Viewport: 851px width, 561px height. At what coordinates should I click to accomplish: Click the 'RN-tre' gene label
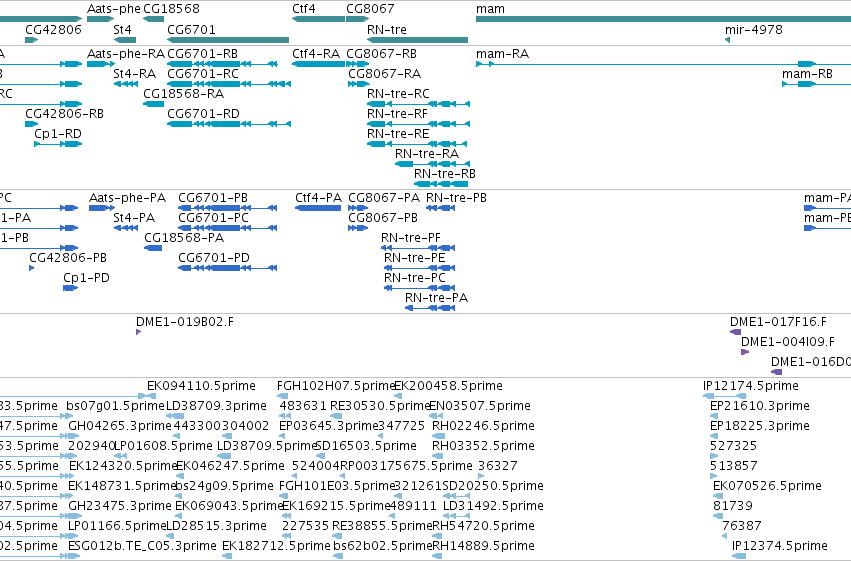point(386,29)
